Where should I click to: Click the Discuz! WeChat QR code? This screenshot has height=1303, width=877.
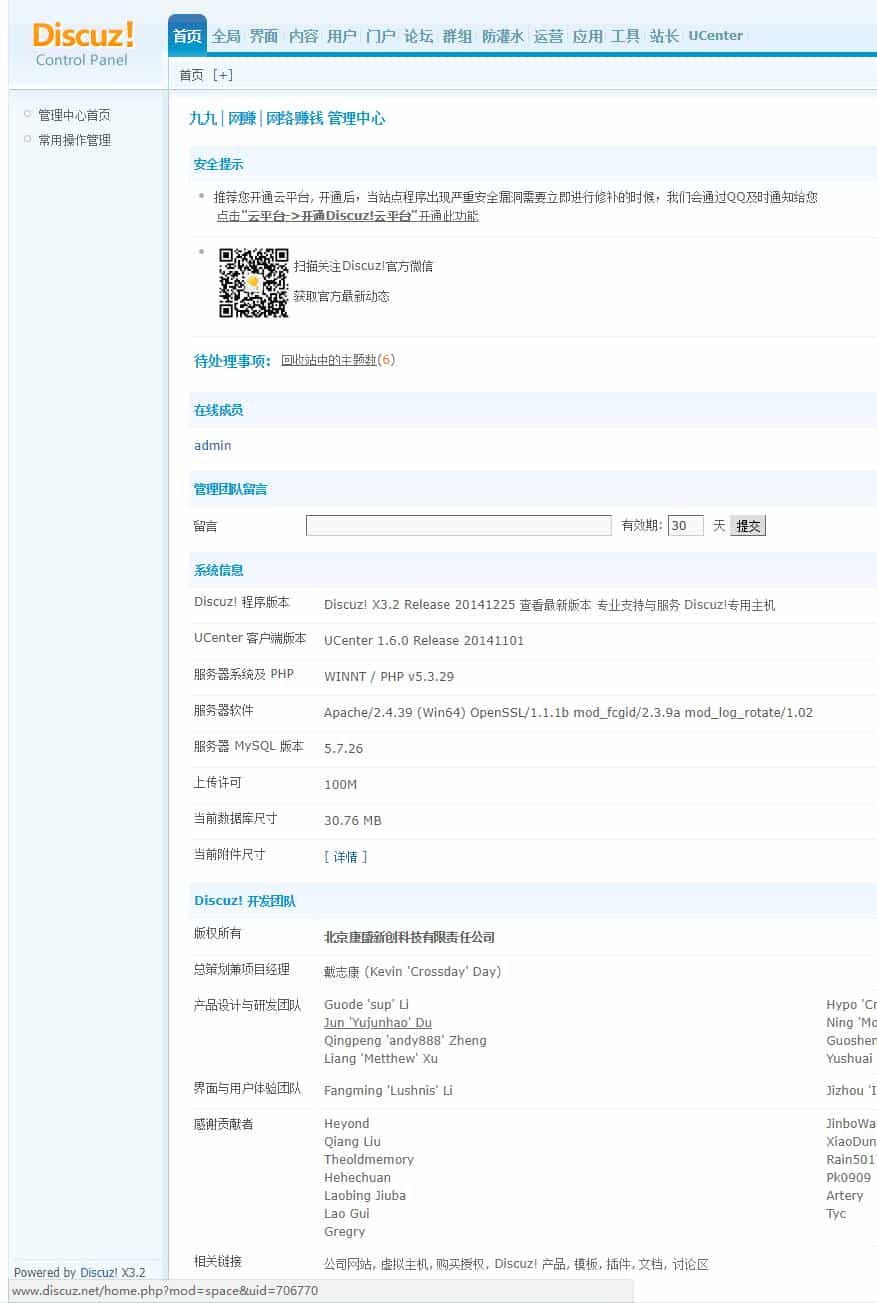click(x=254, y=283)
